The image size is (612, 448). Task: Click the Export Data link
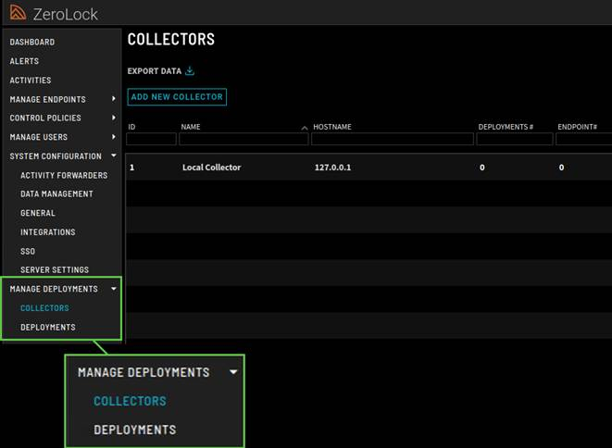(x=154, y=71)
